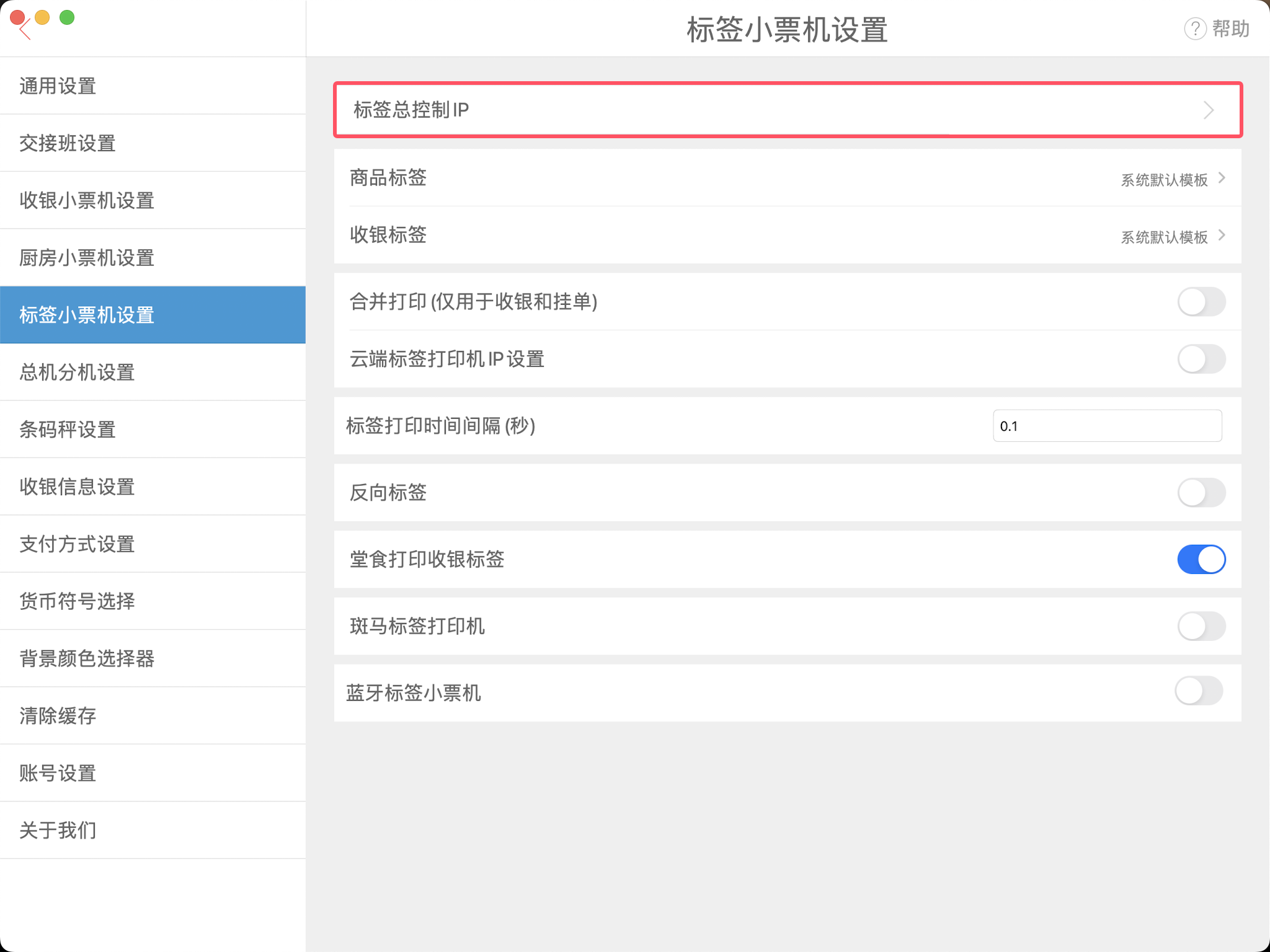Disable the 堂食打印收银标签 switch

[x=1201, y=559]
